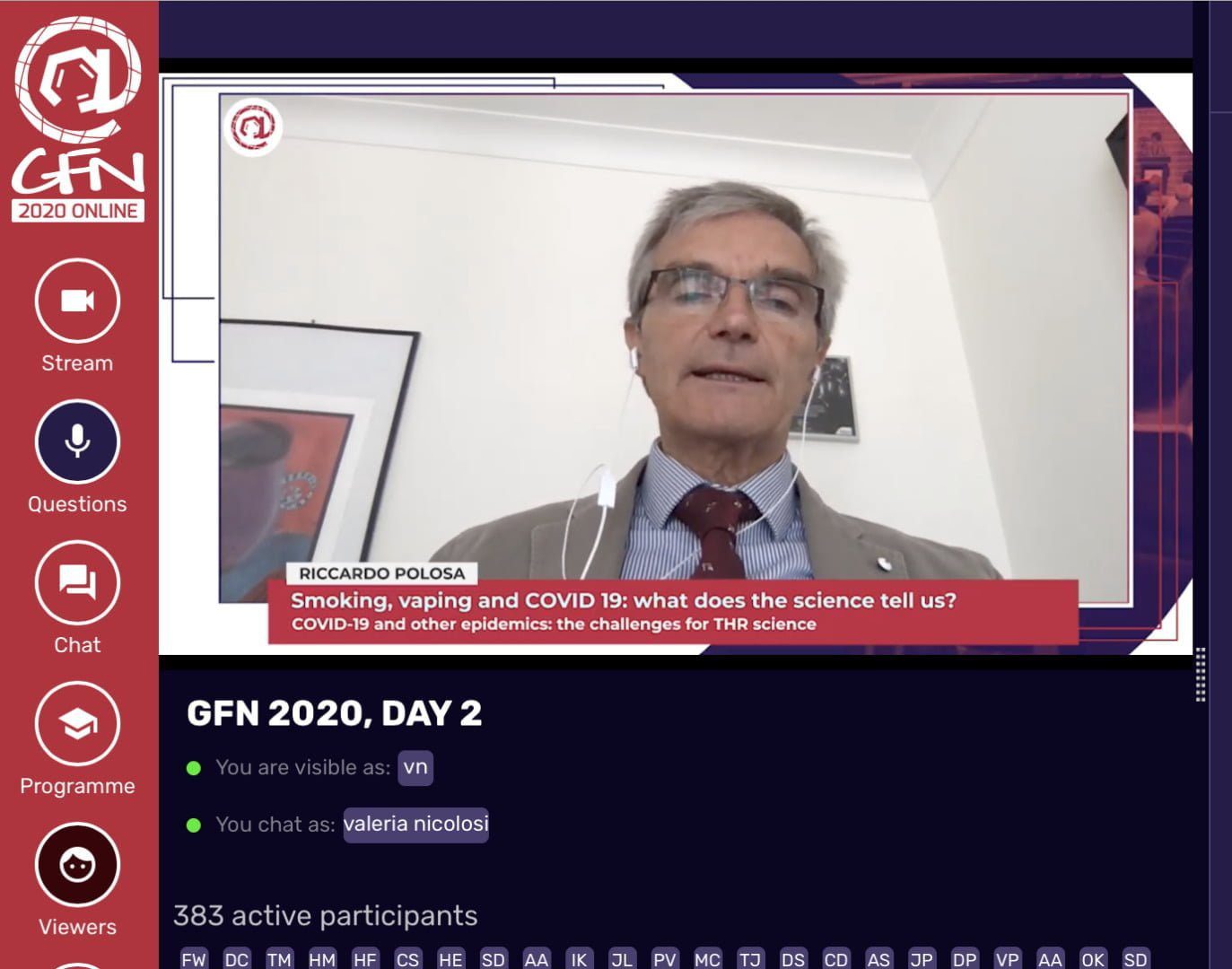Open the Programme graduation cap icon

tap(77, 723)
